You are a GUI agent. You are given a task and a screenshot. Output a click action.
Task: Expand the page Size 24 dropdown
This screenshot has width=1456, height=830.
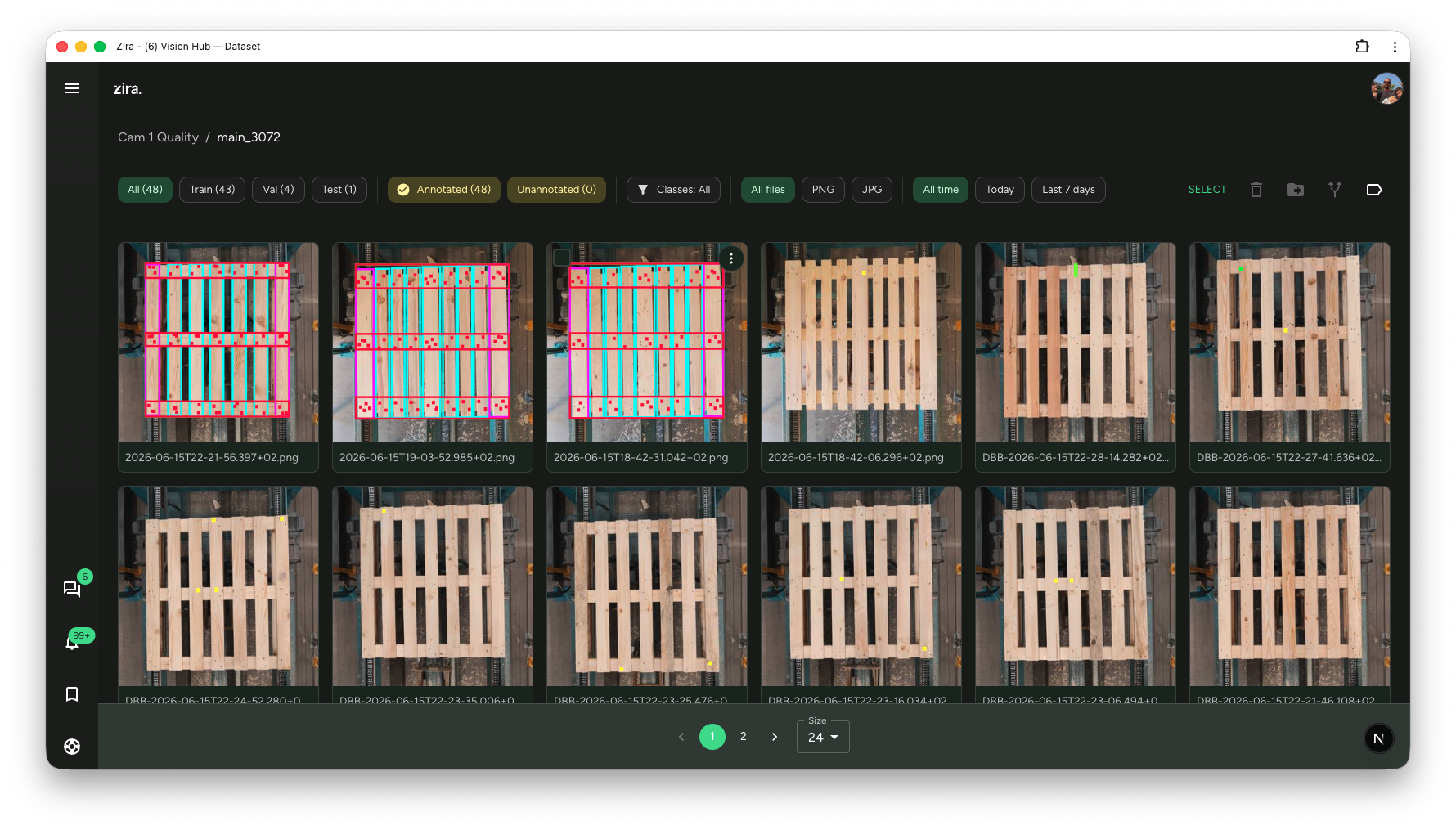(823, 736)
